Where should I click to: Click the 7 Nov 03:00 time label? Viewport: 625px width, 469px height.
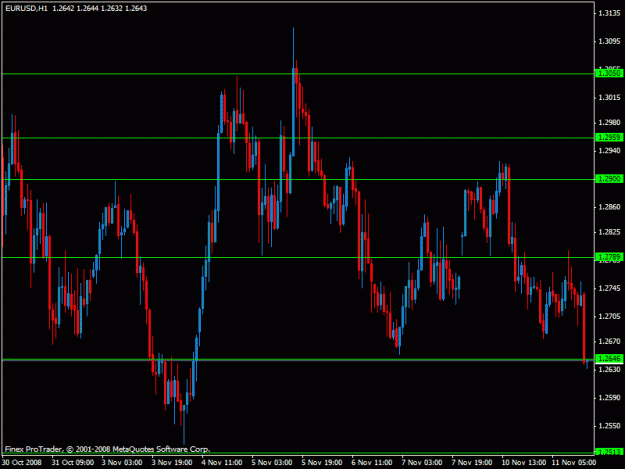(x=422, y=463)
